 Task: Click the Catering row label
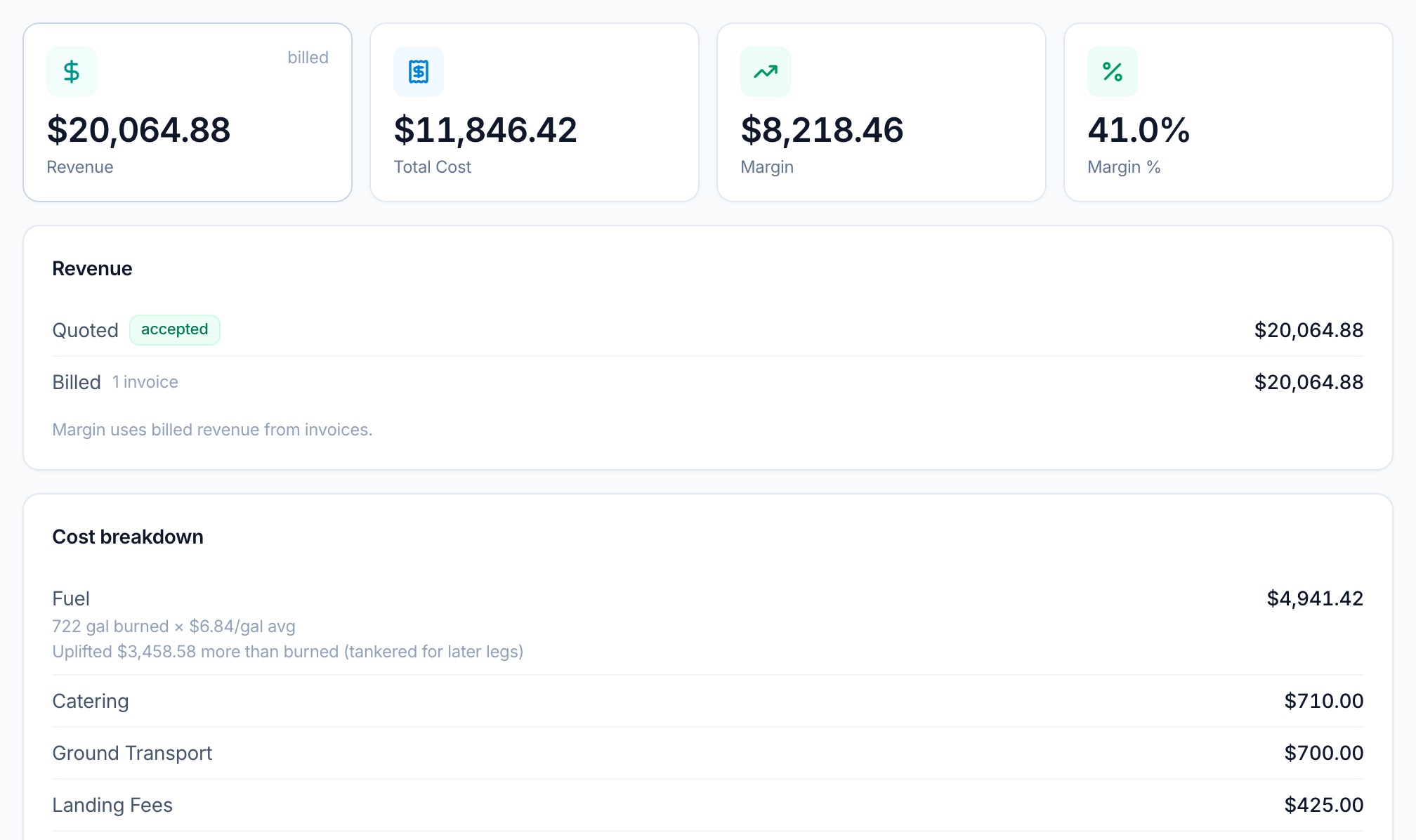coord(91,701)
